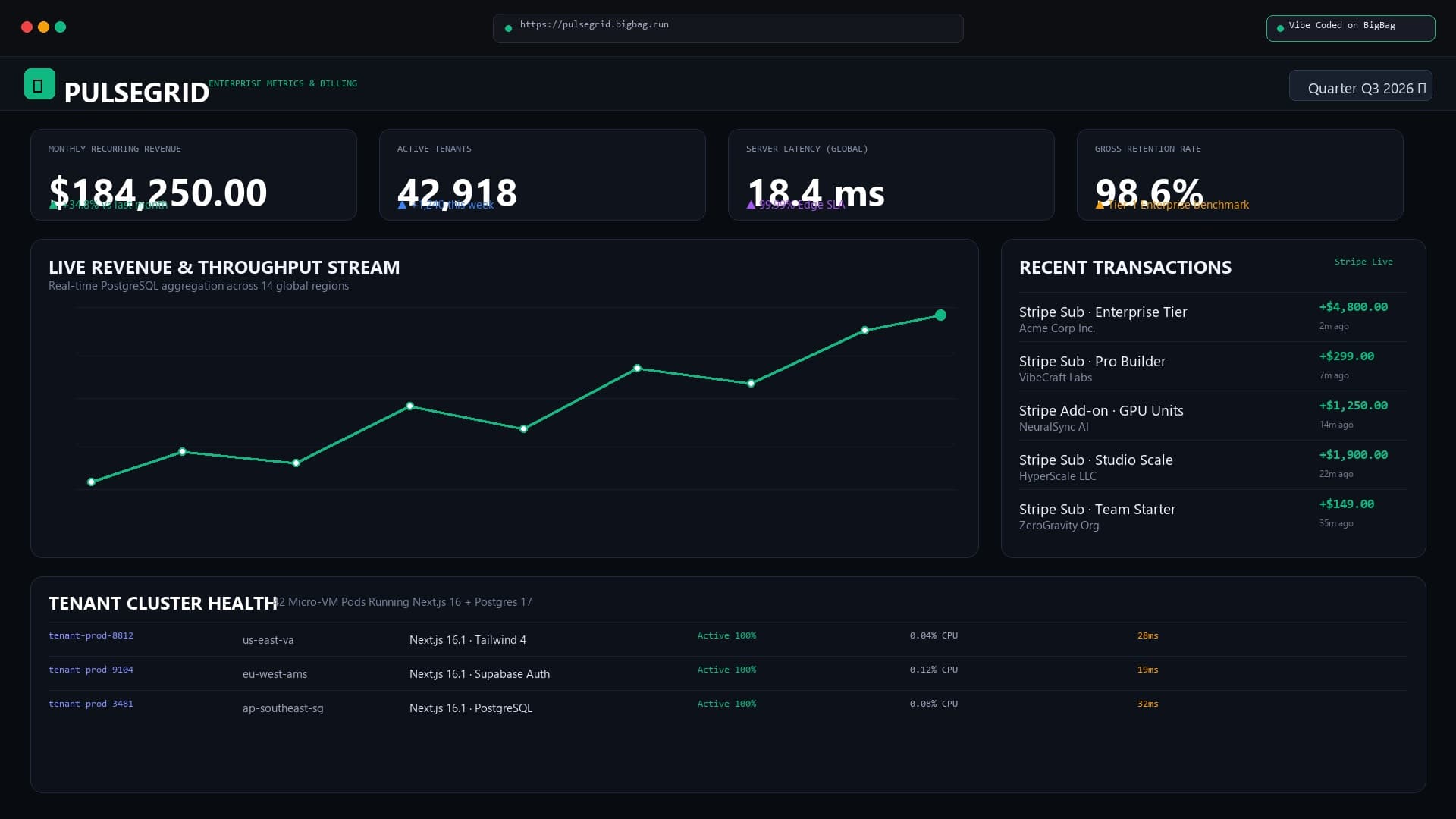The image size is (1456, 819).
Task: Click the pulsegrid.bigbag.run address bar
Action: tap(728, 28)
